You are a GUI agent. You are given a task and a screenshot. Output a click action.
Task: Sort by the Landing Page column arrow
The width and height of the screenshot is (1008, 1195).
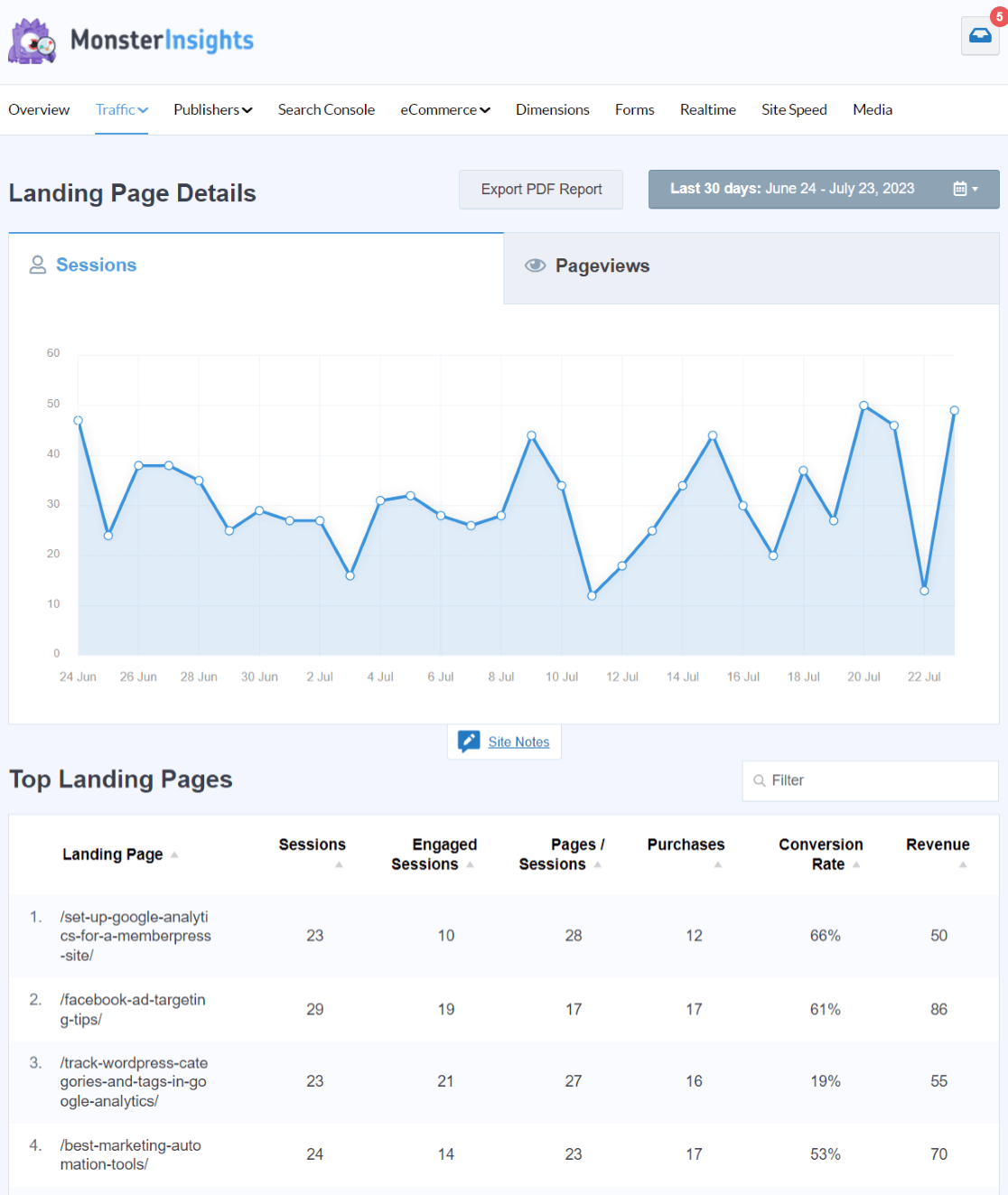[x=174, y=854]
